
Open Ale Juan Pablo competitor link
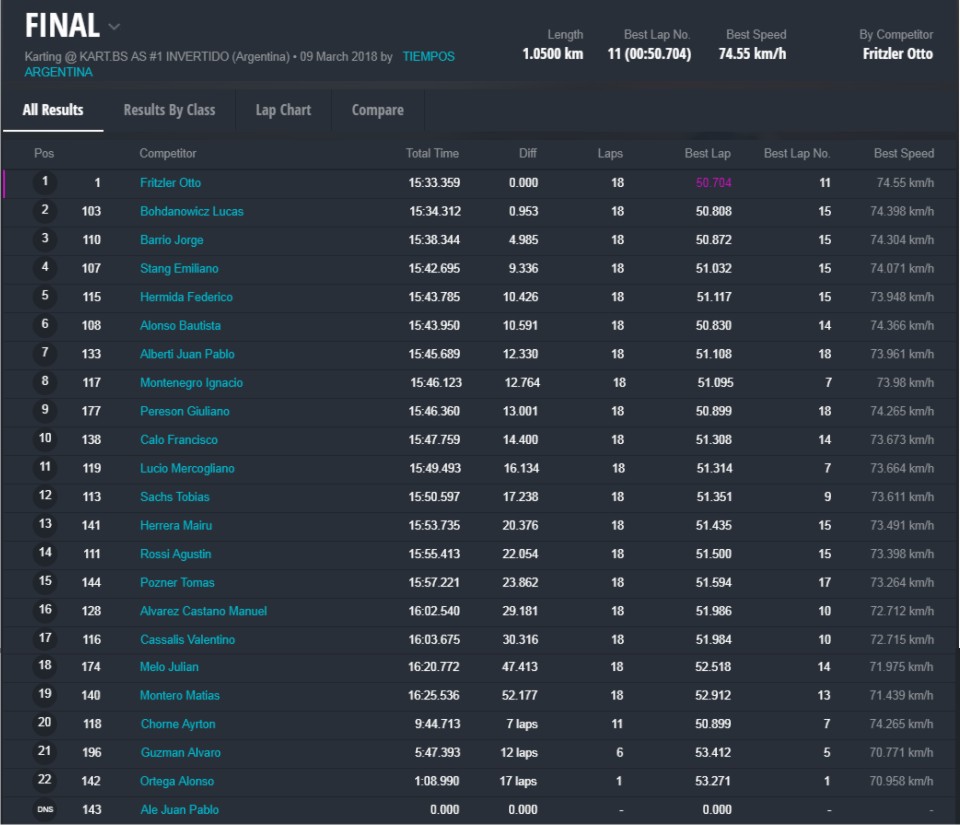(x=179, y=810)
